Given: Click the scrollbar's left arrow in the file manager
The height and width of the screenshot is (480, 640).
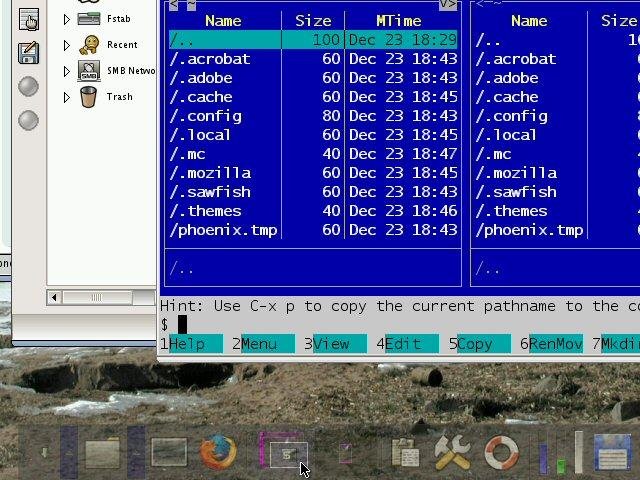Looking at the screenshot, I should coord(55,297).
